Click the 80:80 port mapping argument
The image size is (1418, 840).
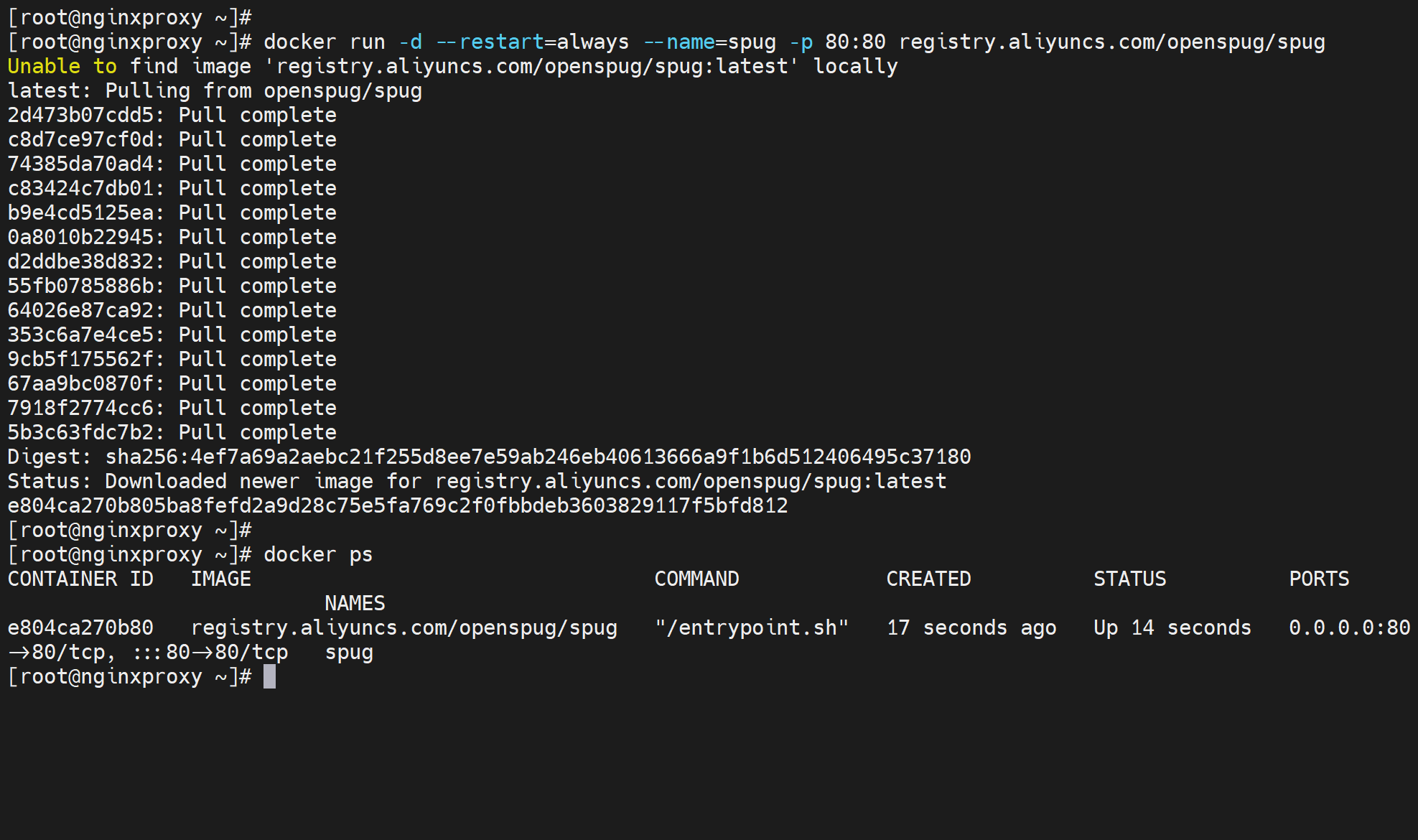pyautogui.click(x=855, y=42)
